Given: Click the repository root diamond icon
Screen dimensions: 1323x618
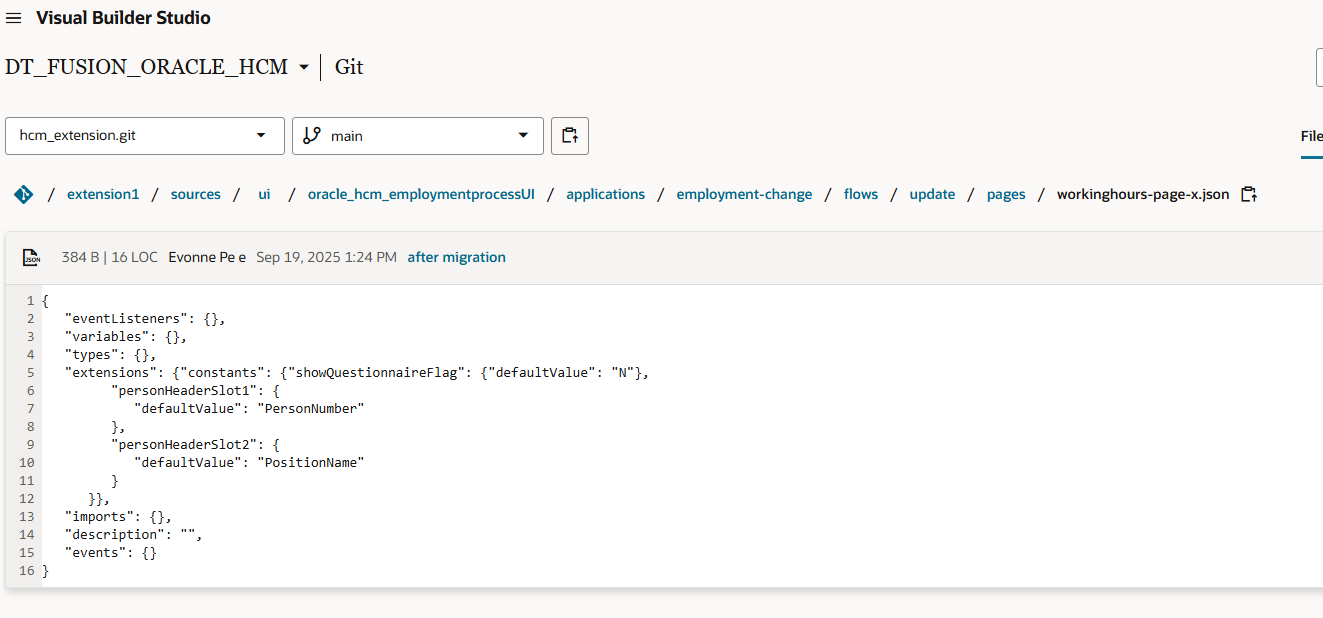Looking at the screenshot, I should [23, 194].
